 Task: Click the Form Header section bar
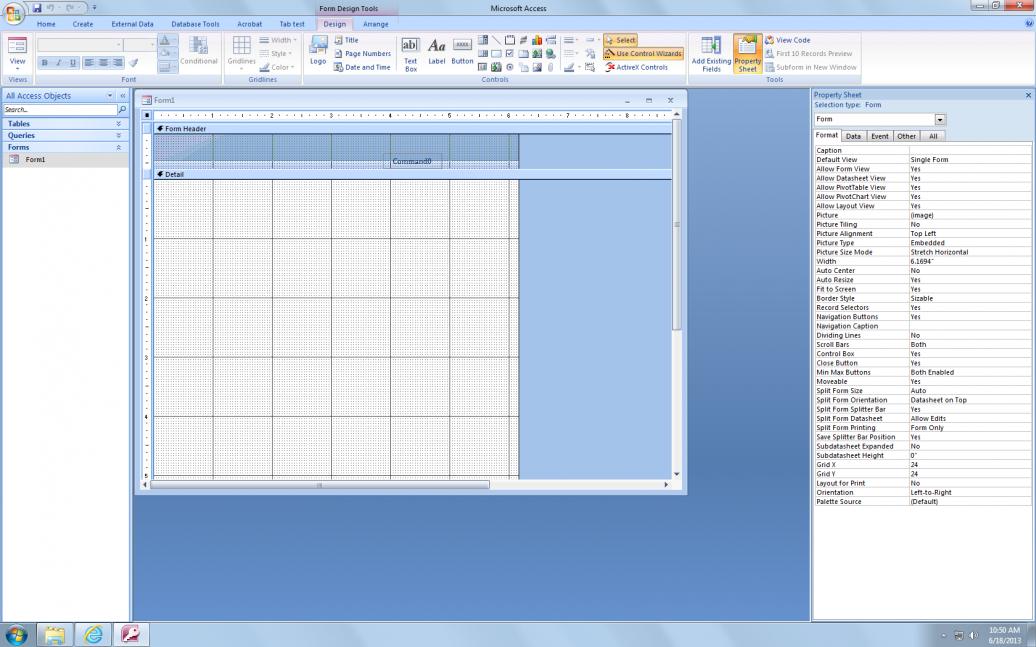(412, 129)
